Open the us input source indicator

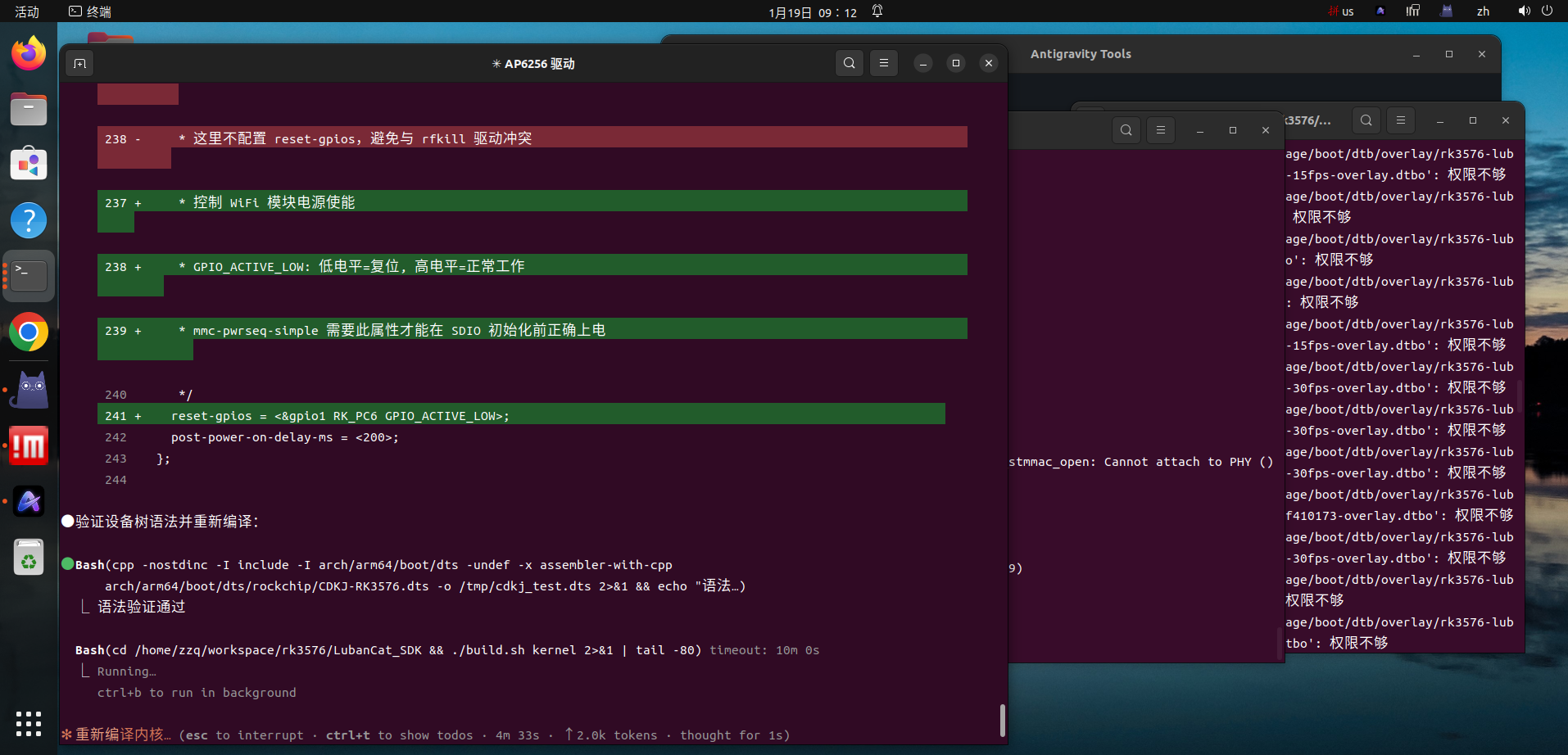1341,11
